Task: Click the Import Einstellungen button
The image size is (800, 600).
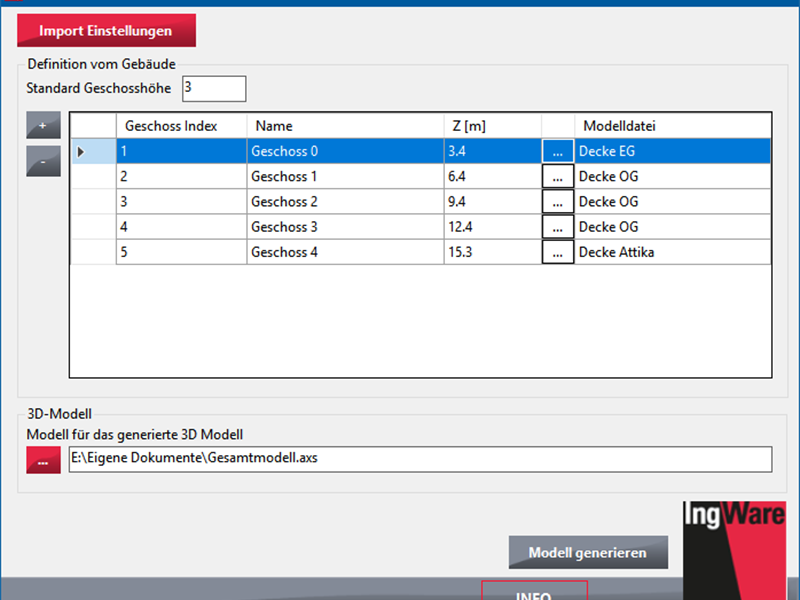Action: point(106,31)
